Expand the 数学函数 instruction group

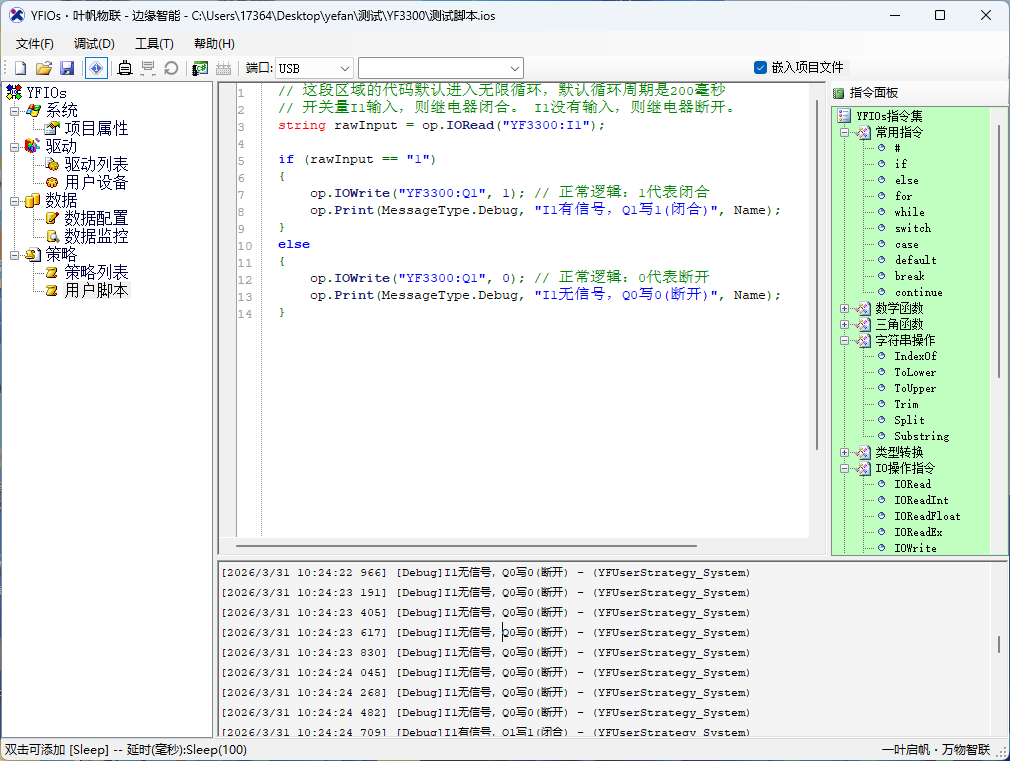[845, 308]
